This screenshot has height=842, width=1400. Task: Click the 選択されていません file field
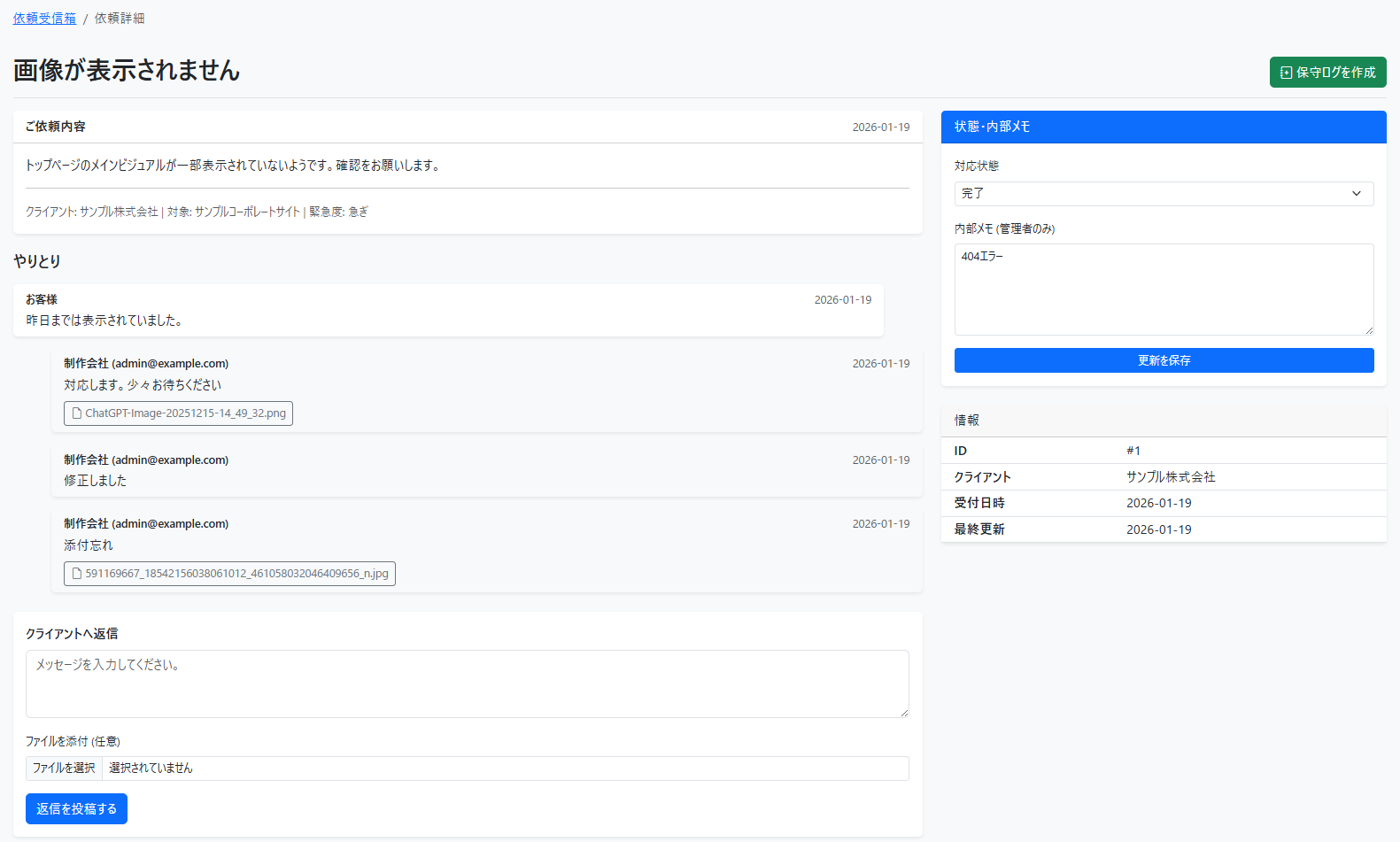tap(505, 769)
